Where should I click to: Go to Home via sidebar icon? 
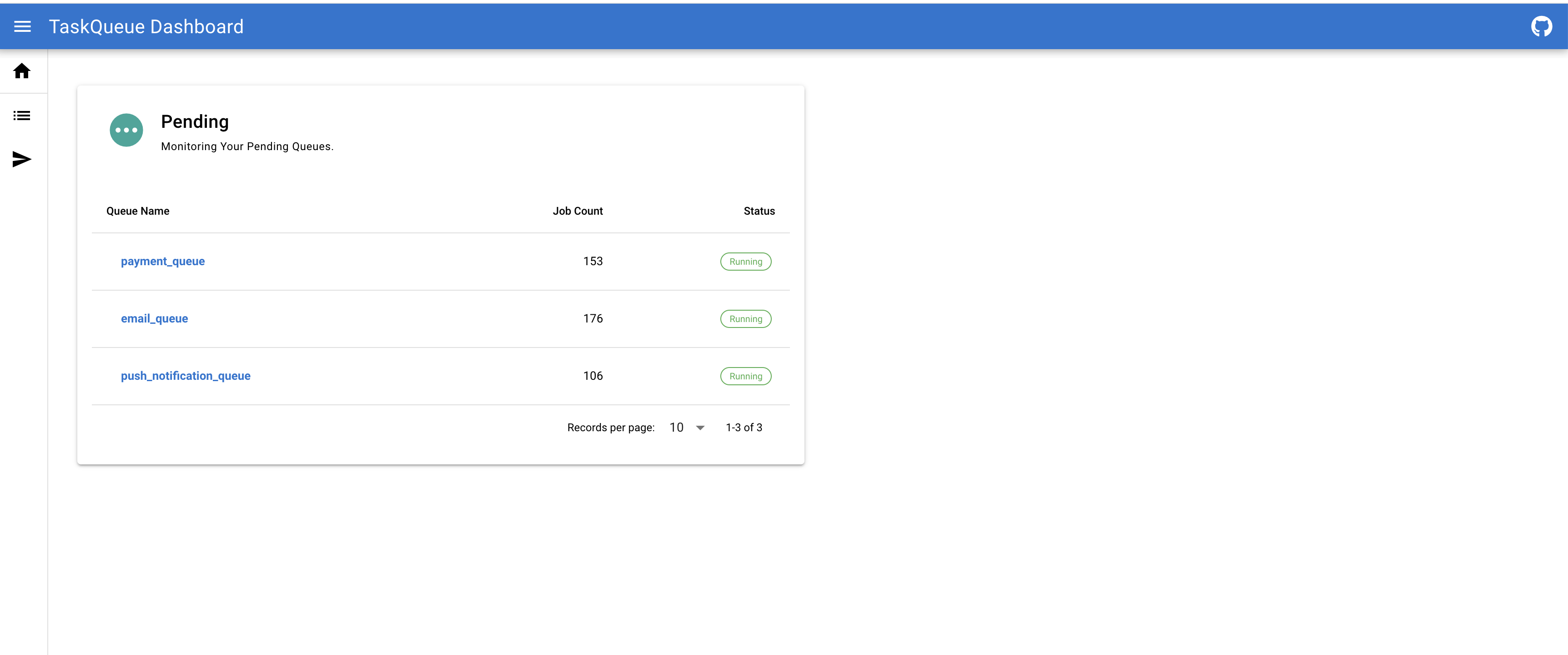pyautogui.click(x=22, y=71)
